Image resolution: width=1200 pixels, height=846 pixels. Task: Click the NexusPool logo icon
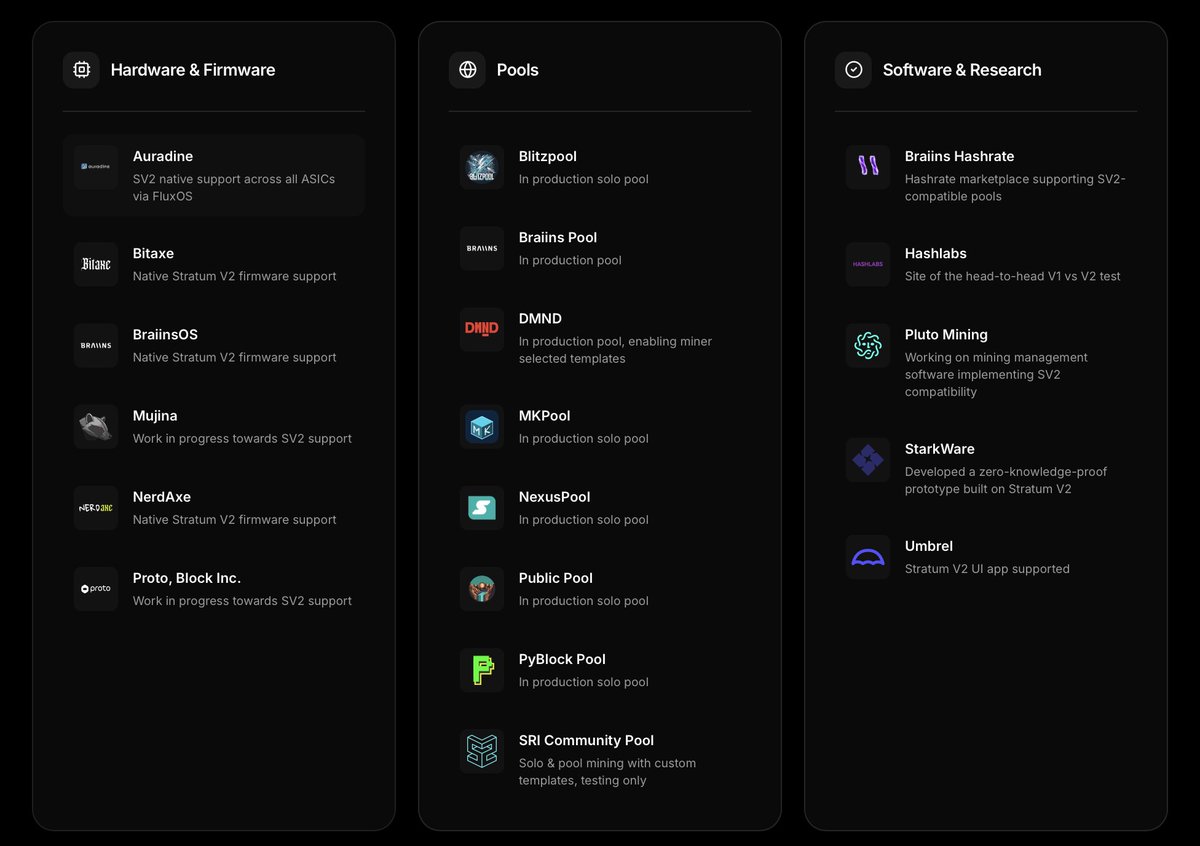(482, 507)
